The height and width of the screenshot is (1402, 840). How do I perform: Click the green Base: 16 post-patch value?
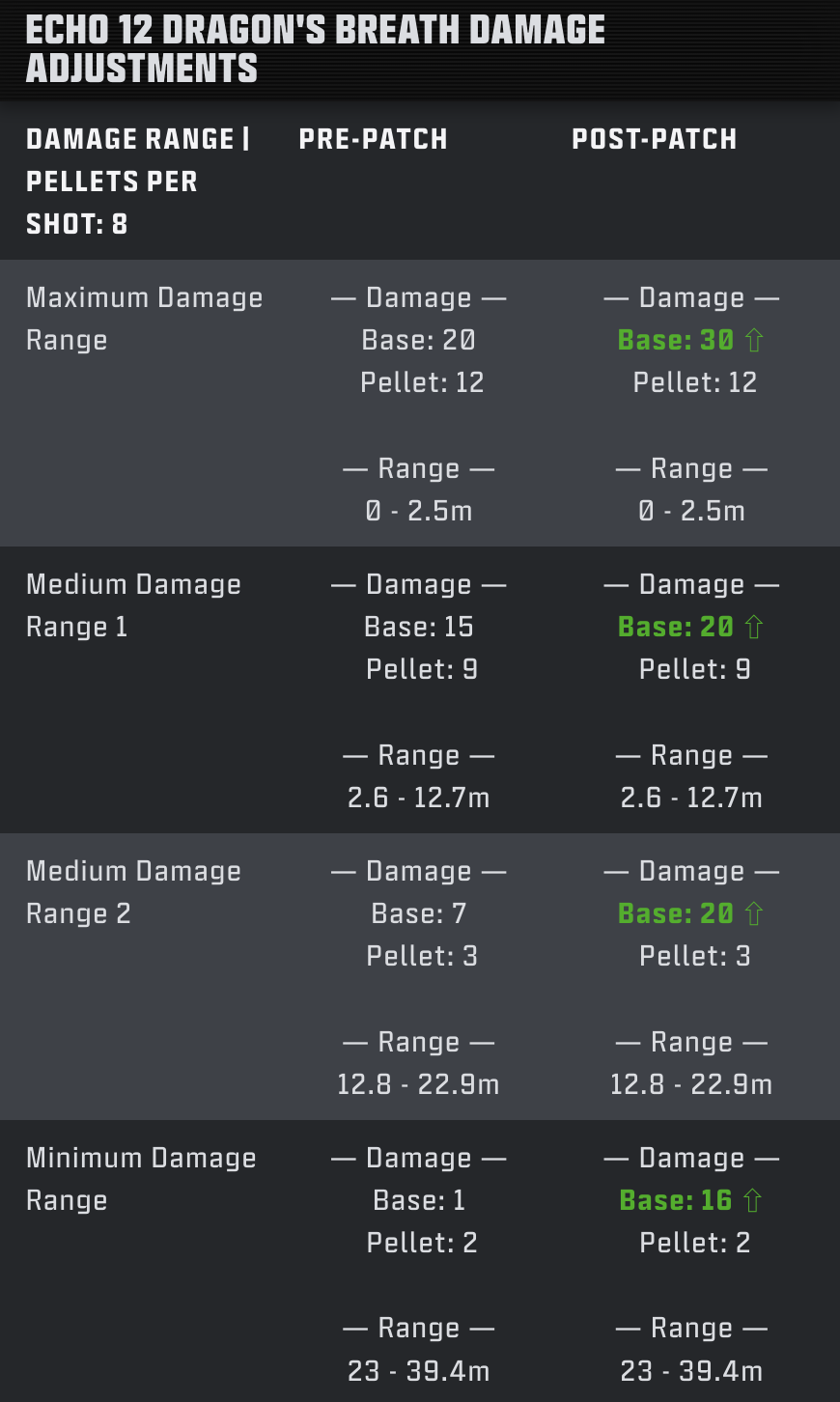pyautogui.click(x=675, y=1200)
